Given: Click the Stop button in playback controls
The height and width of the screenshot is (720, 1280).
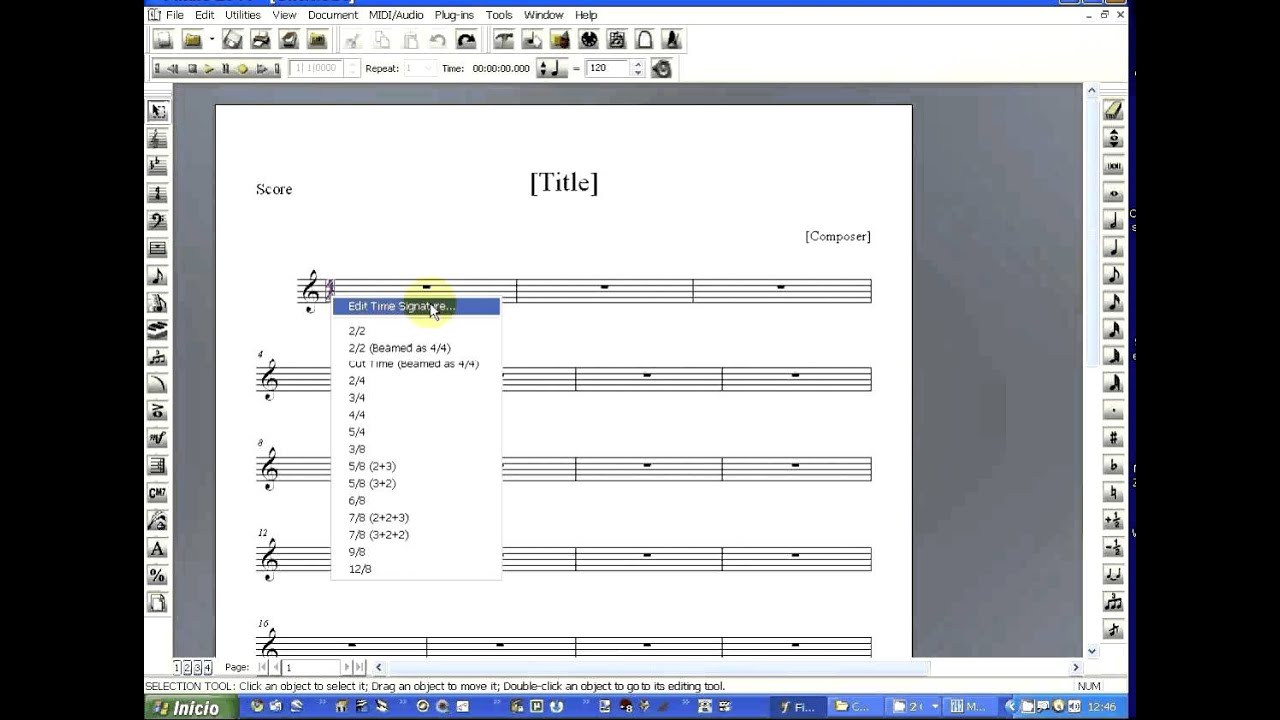Looking at the screenshot, I should (192, 68).
